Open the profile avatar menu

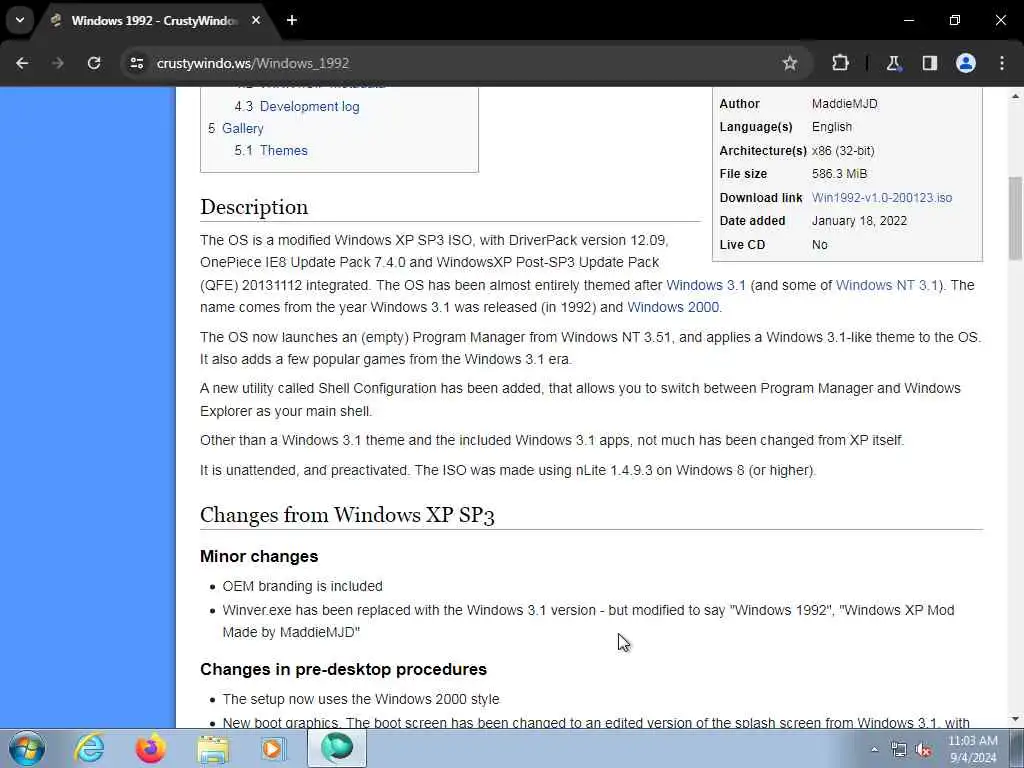click(966, 63)
